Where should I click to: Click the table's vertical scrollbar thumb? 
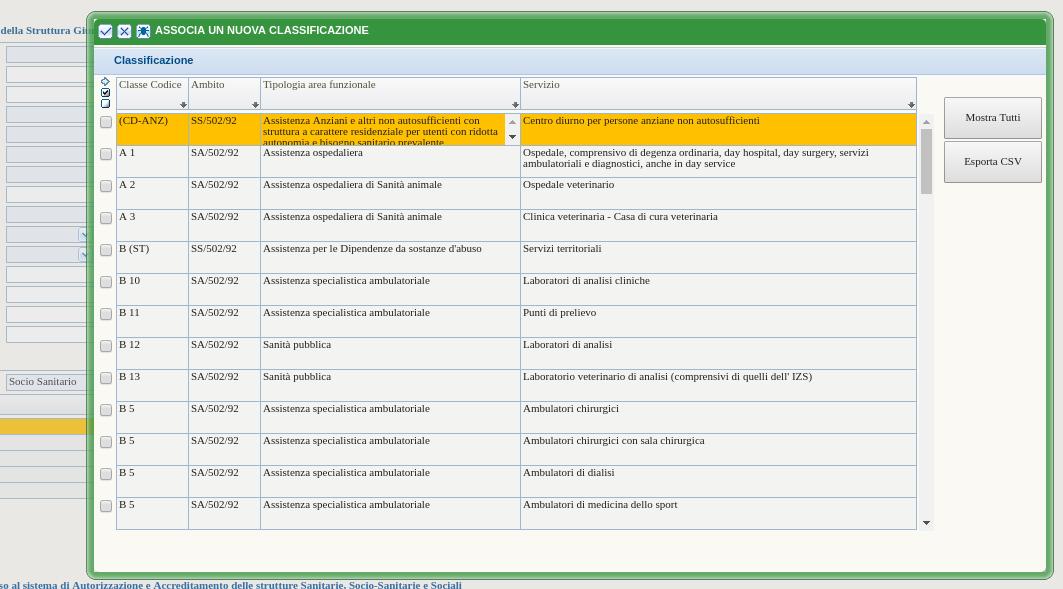926,160
